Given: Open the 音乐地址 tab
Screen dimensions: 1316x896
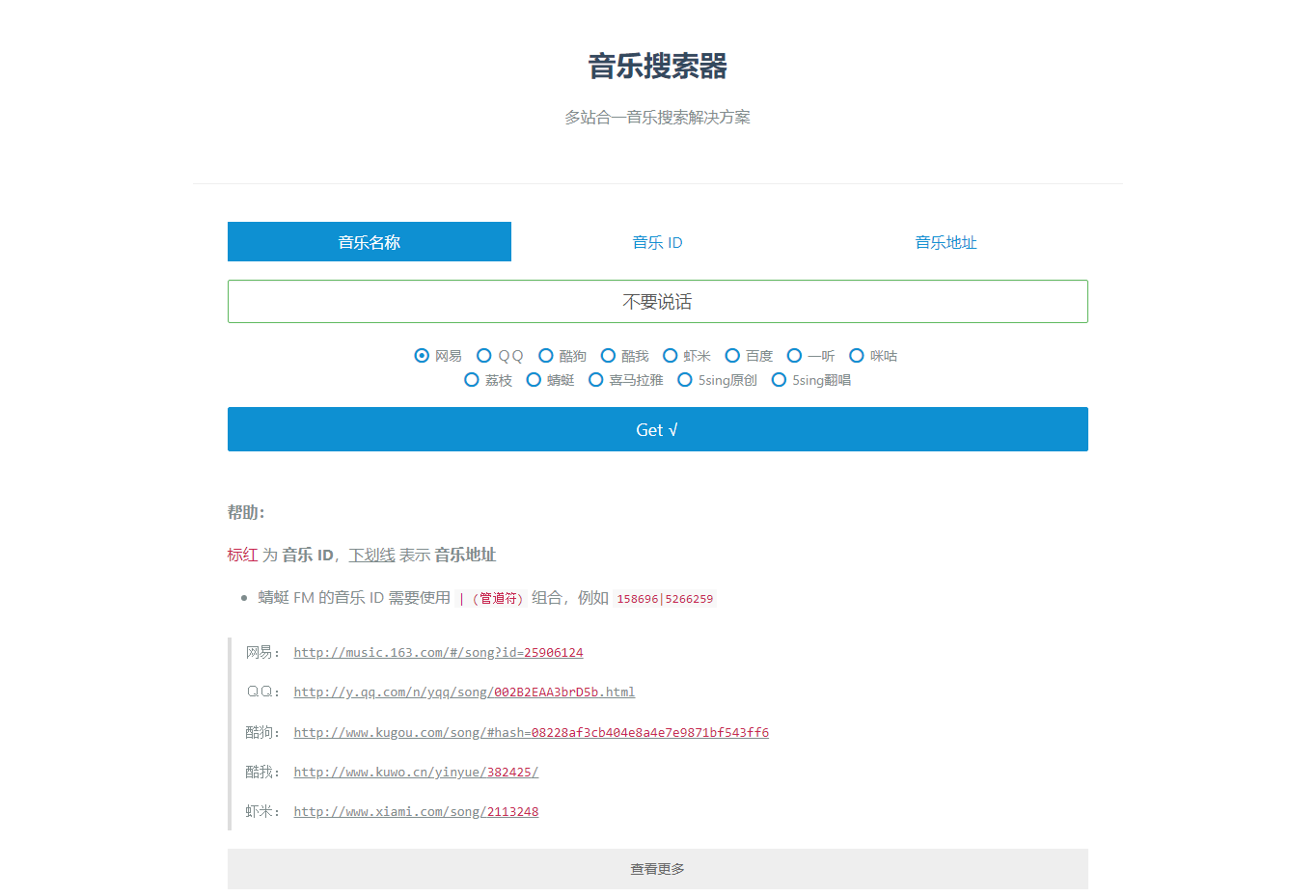Looking at the screenshot, I should click(946, 242).
